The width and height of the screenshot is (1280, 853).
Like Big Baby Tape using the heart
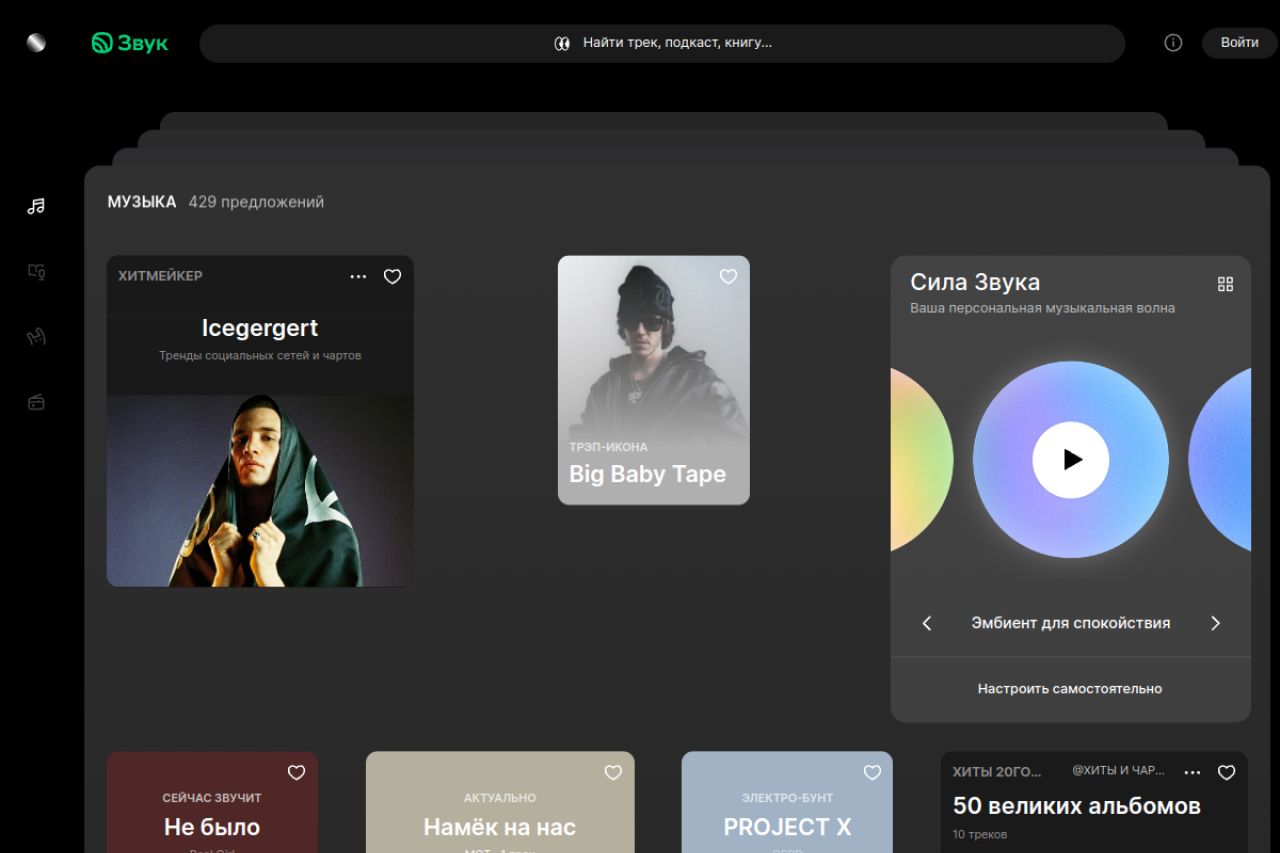(728, 276)
